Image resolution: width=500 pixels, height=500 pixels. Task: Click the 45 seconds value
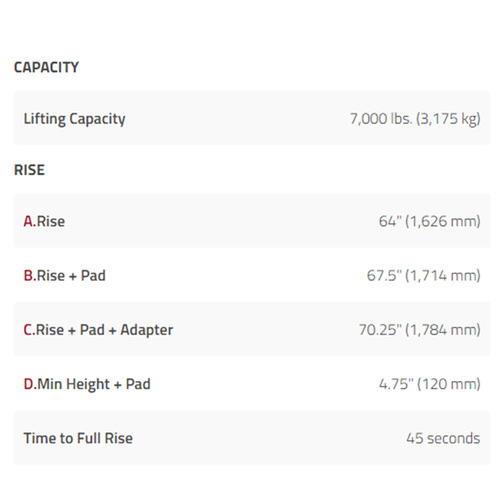click(x=443, y=438)
